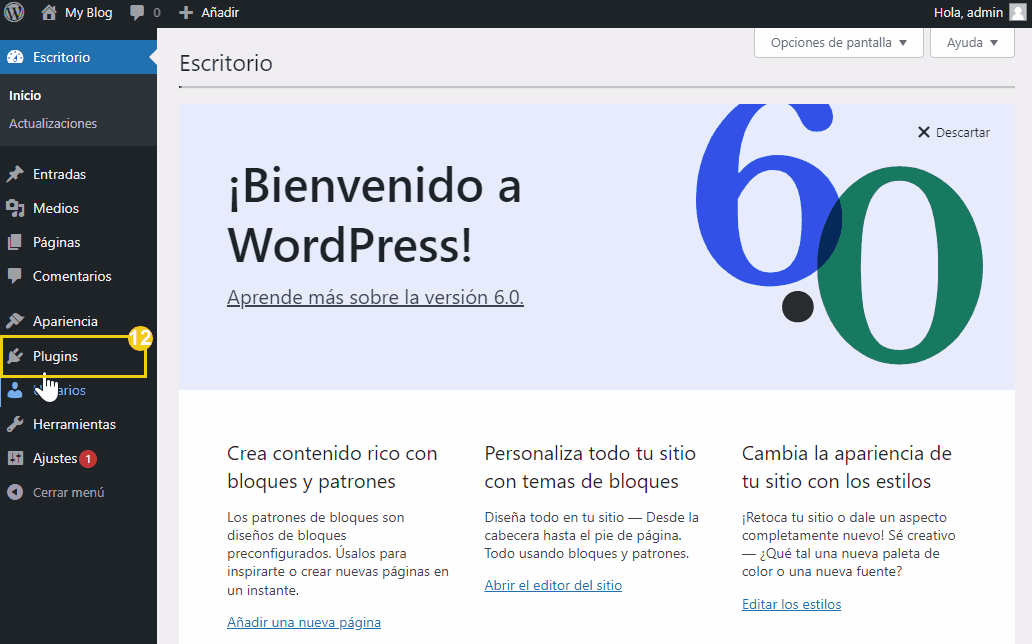This screenshot has height=644, width=1032.
Task: Open the Apariencia menu
Action: (x=78, y=321)
